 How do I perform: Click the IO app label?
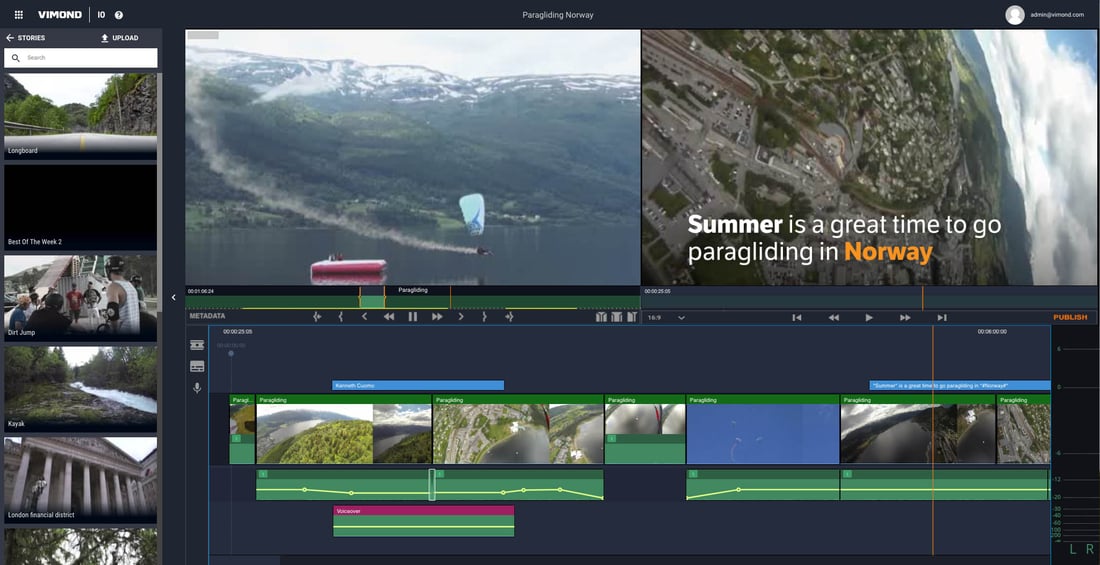102,15
